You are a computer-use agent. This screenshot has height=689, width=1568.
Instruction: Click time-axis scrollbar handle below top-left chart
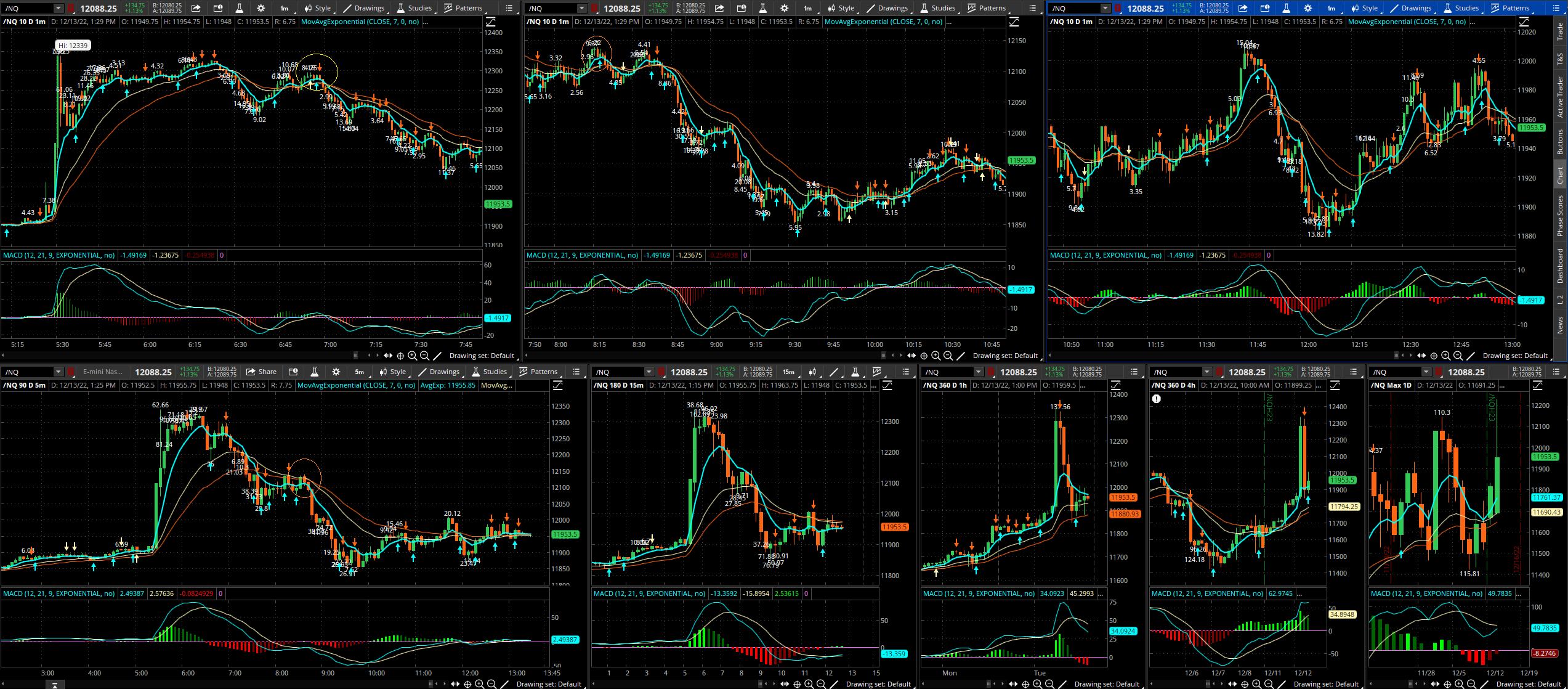point(355,356)
